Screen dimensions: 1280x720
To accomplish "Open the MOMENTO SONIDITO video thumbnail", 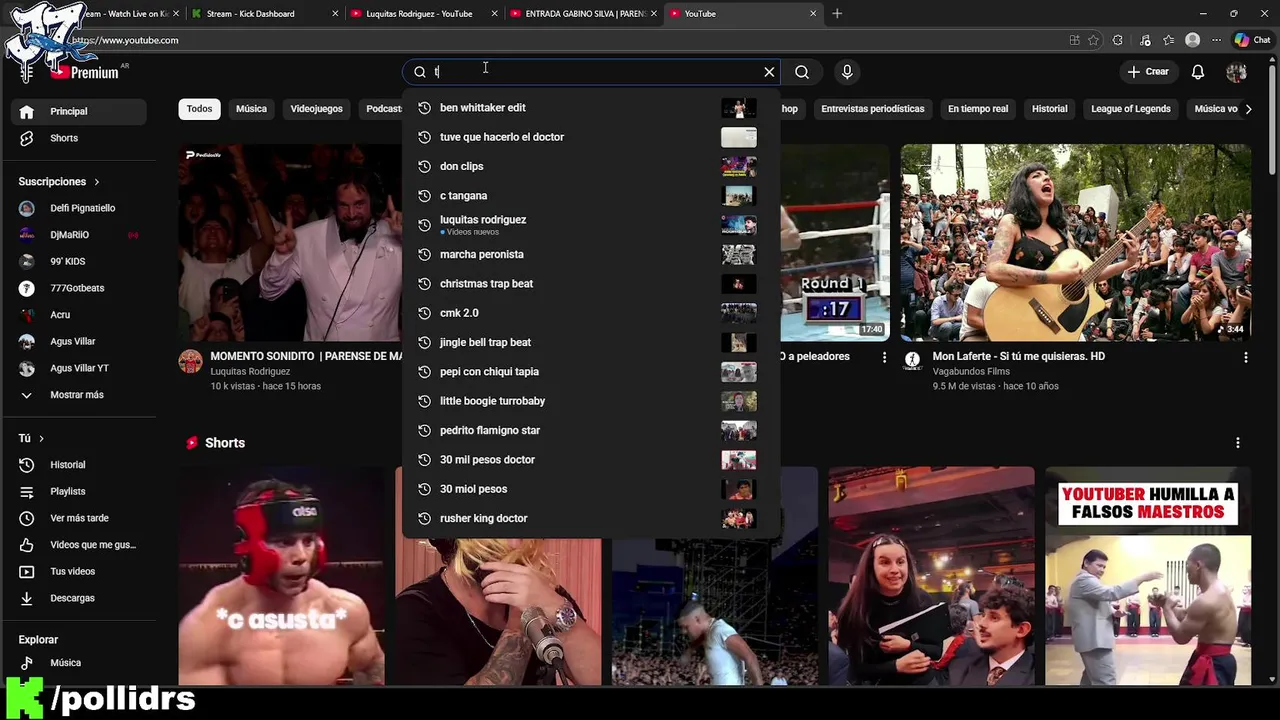I will (x=290, y=243).
